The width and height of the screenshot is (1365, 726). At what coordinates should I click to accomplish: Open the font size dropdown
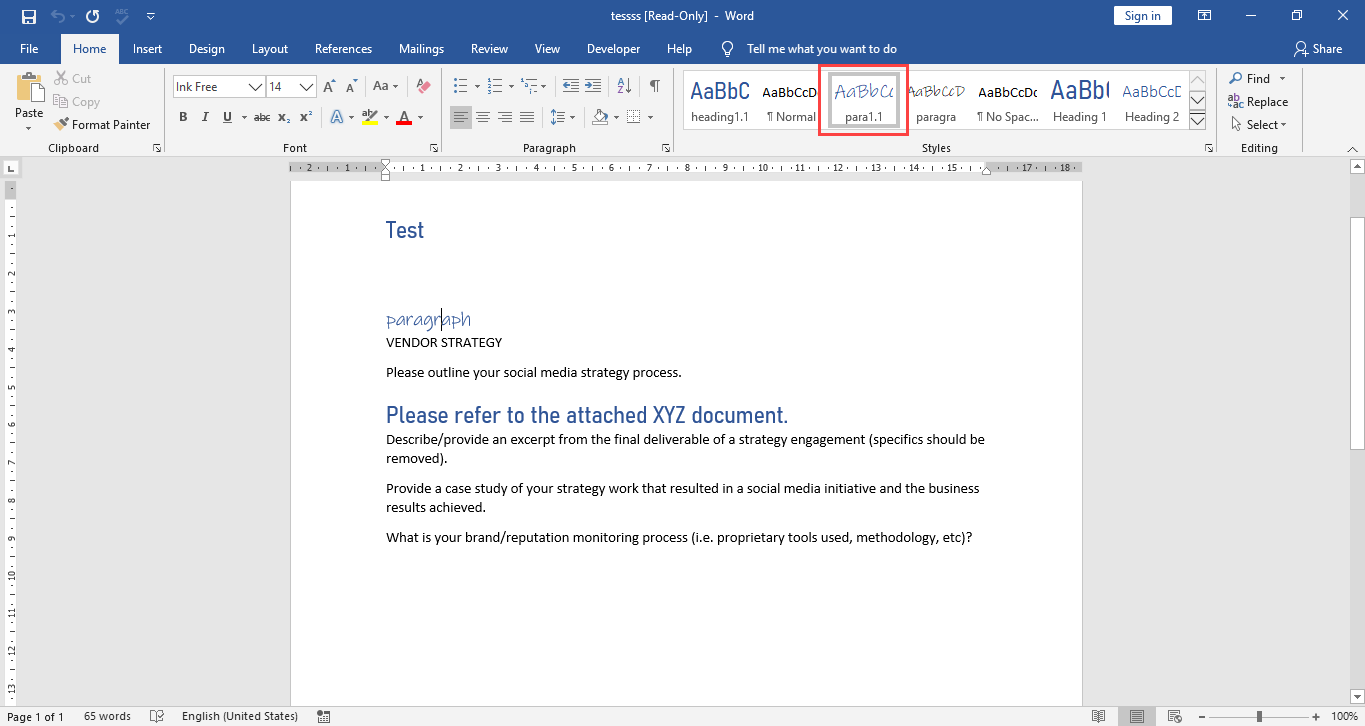coord(307,87)
